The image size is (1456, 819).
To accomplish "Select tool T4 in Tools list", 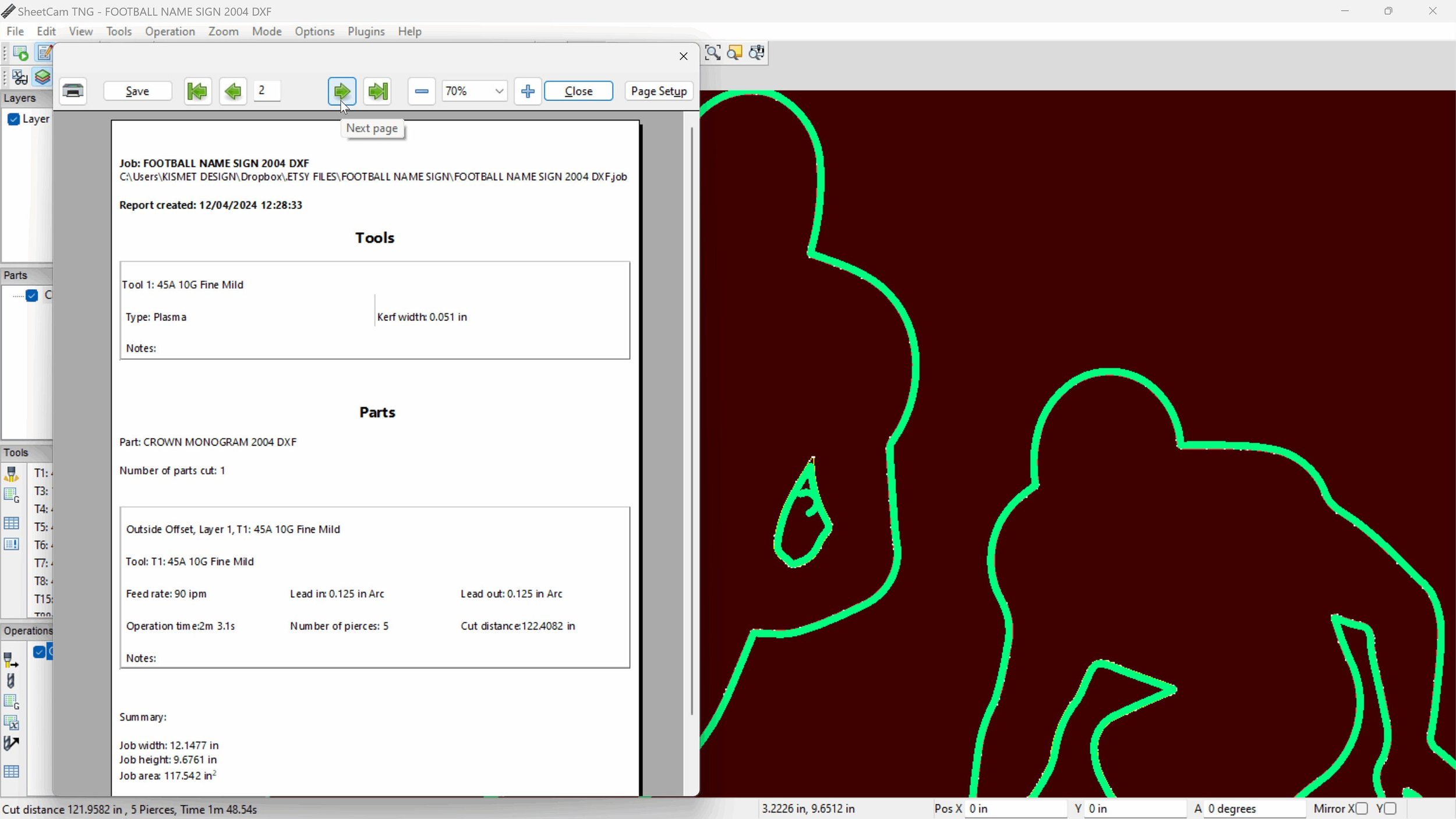I will tap(42, 509).
